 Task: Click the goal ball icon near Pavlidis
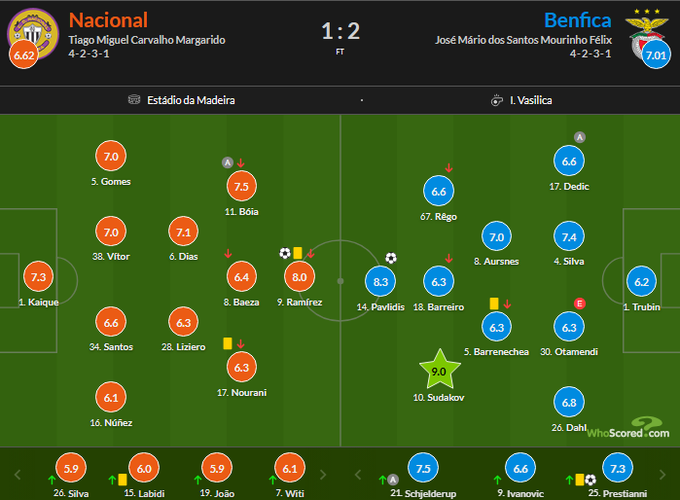point(391,258)
